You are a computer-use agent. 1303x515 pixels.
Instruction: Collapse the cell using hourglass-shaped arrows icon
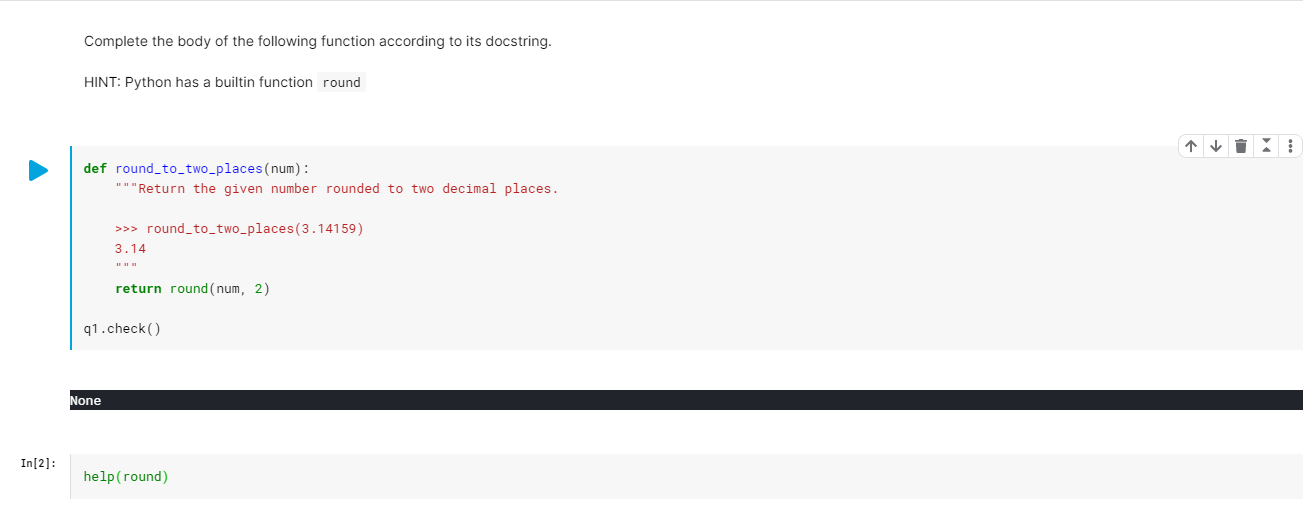pyautogui.click(x=1266, y=146)
